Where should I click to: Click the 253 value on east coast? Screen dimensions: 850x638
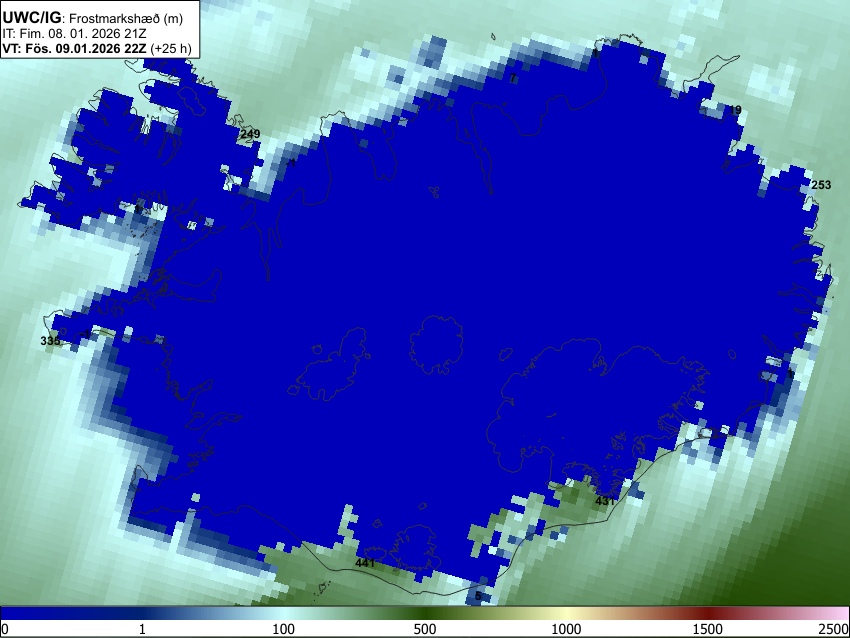(821, 185)
